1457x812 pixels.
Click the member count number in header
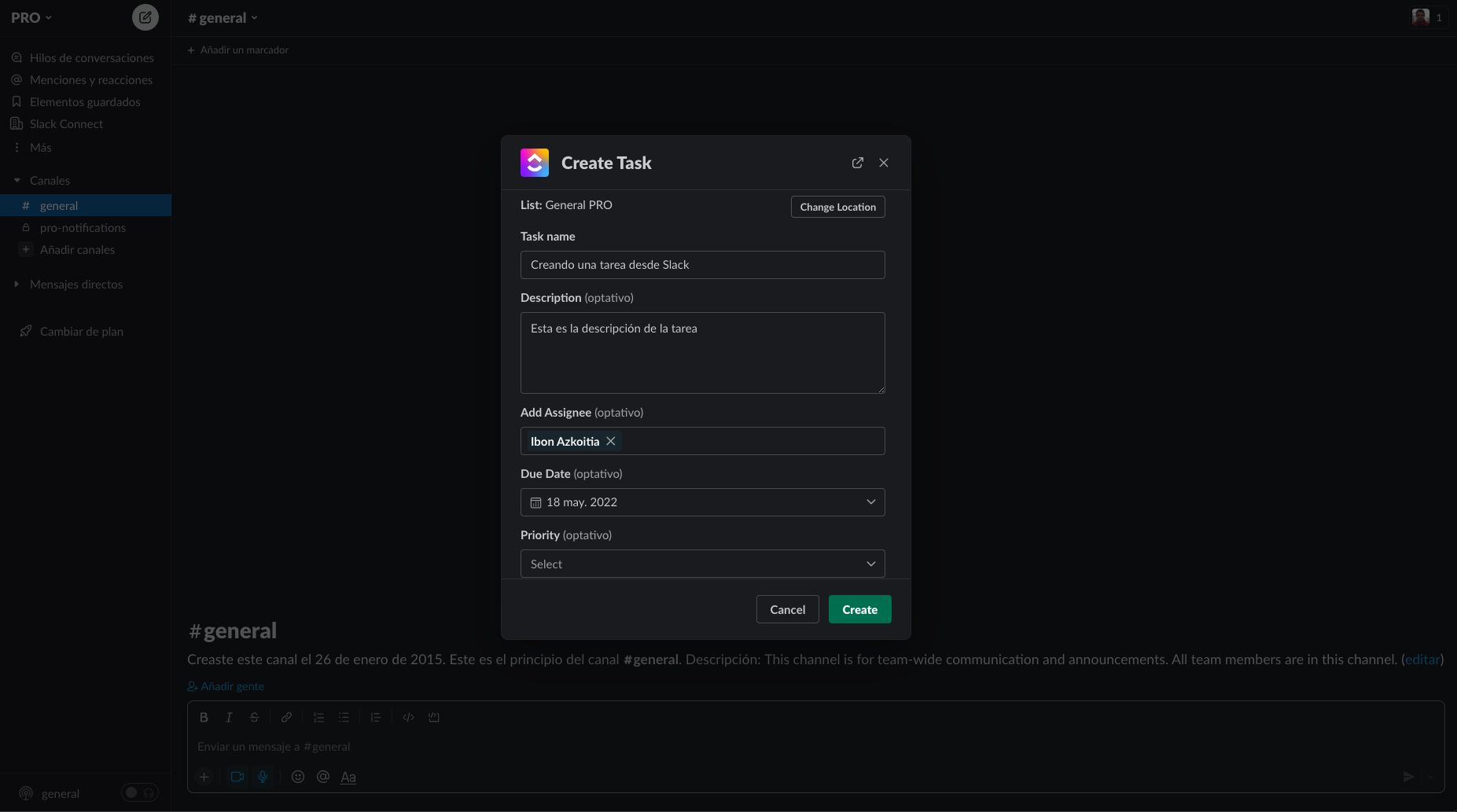coord(1439,17)
